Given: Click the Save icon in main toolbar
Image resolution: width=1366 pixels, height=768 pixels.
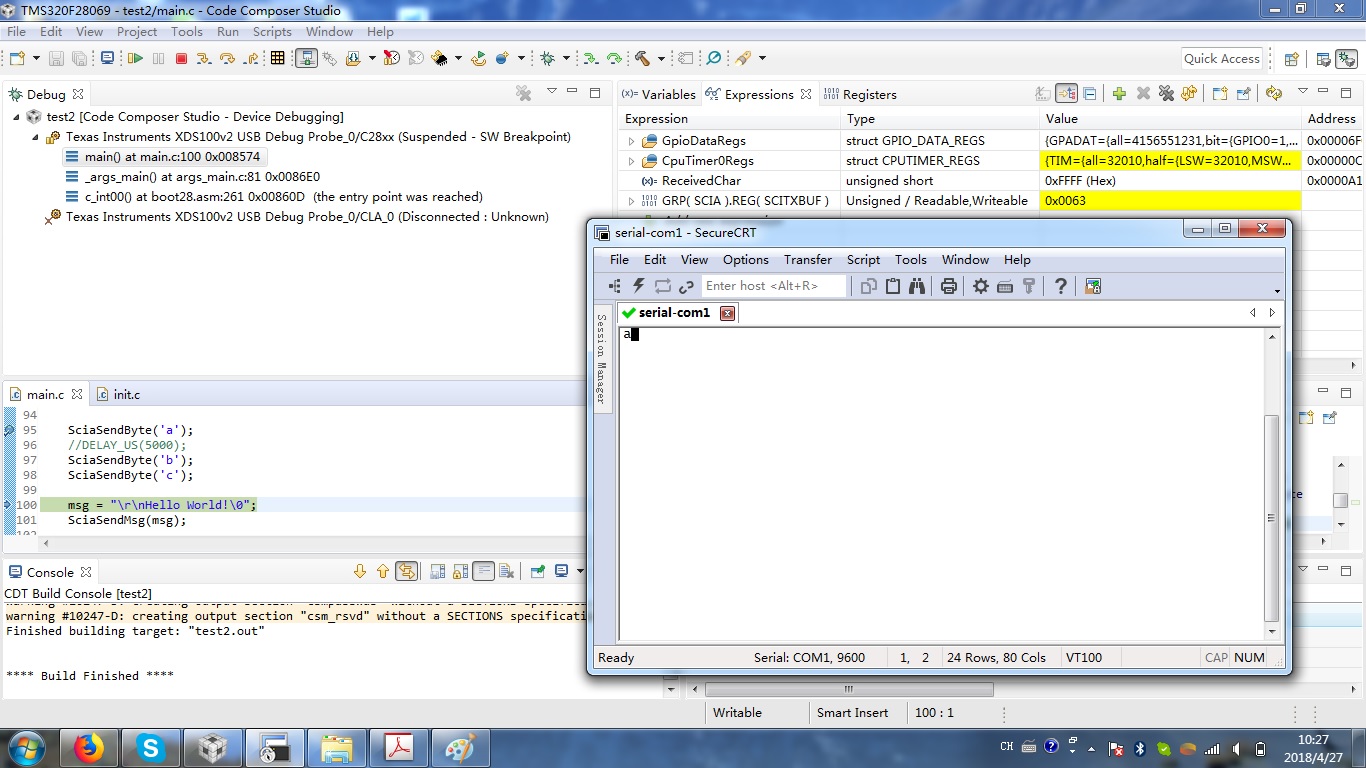Looking at the screenshot, I should (x=56, y=58).
